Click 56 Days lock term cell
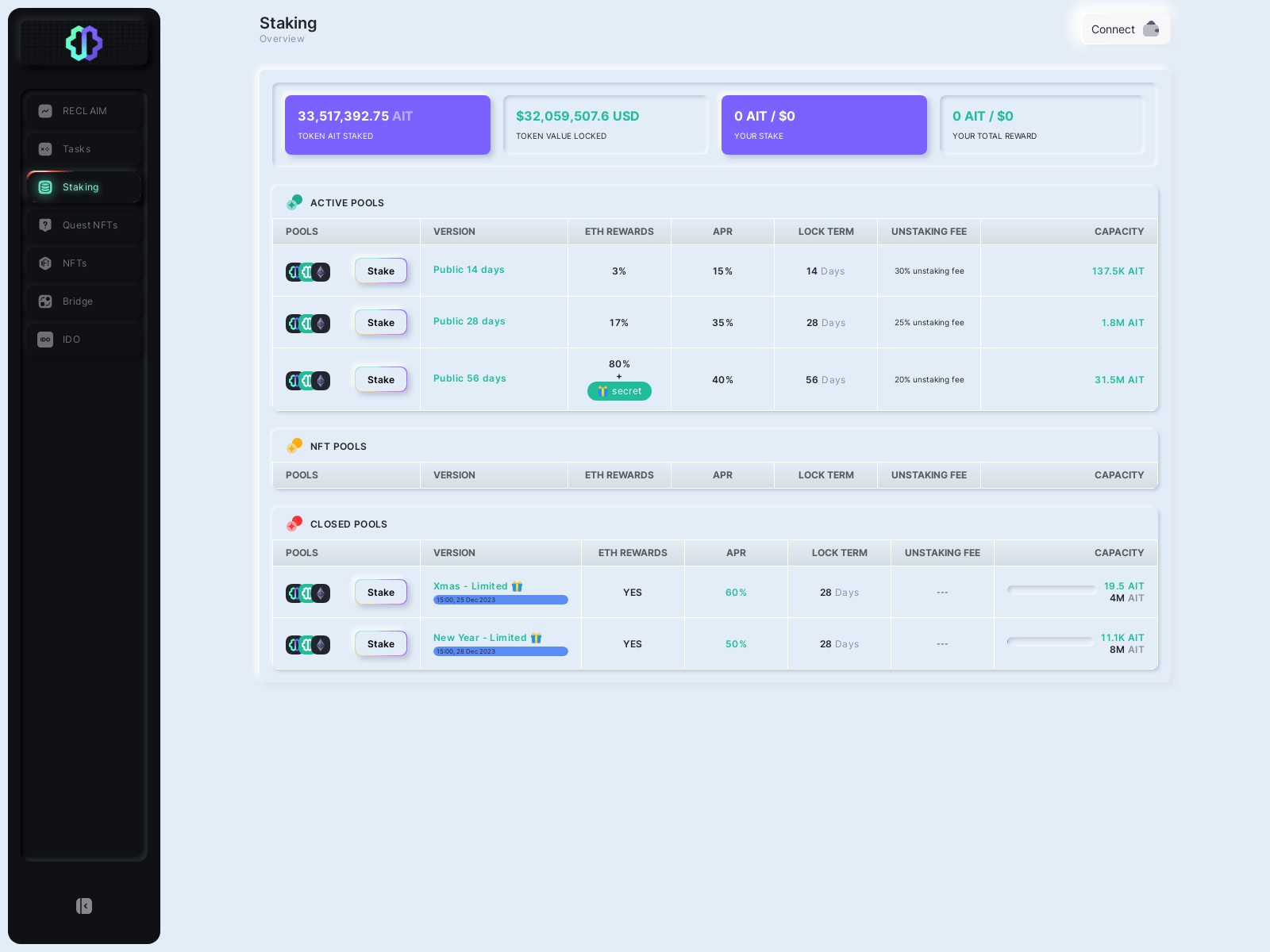This screenshot has width=1270, height=952. tap(825, 380)
